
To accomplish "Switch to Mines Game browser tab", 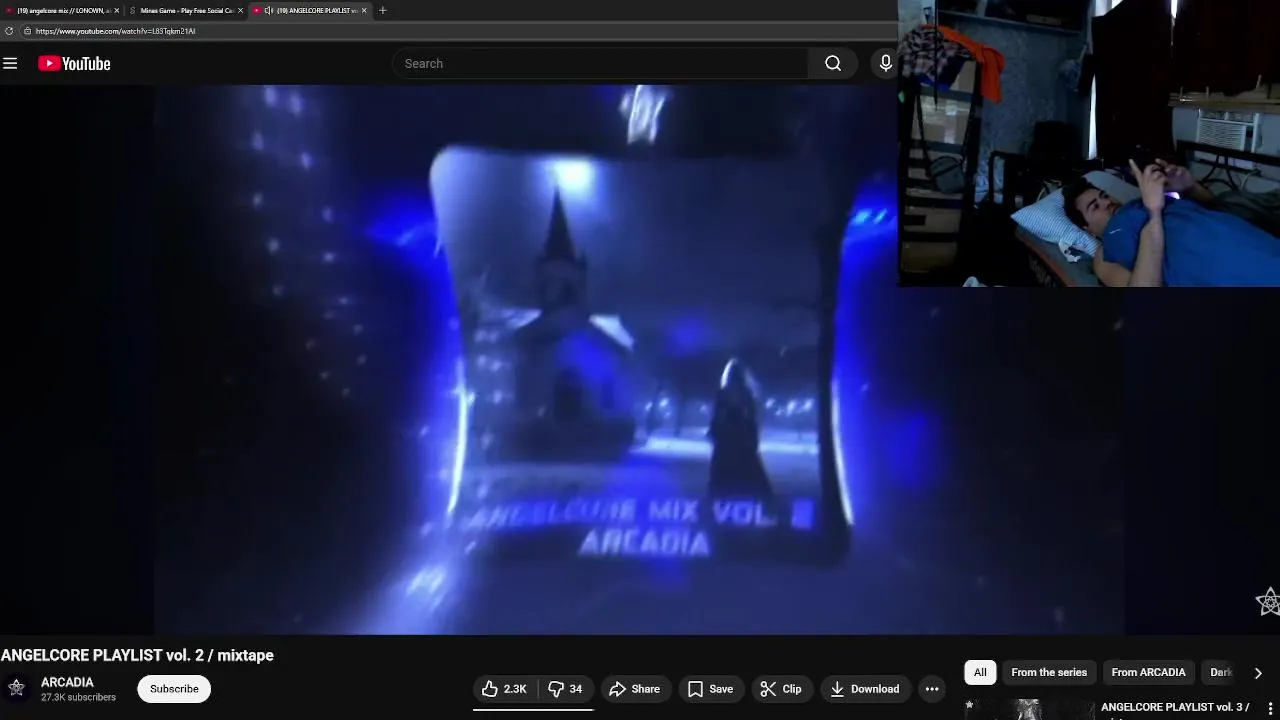I will tap(186, 10).
